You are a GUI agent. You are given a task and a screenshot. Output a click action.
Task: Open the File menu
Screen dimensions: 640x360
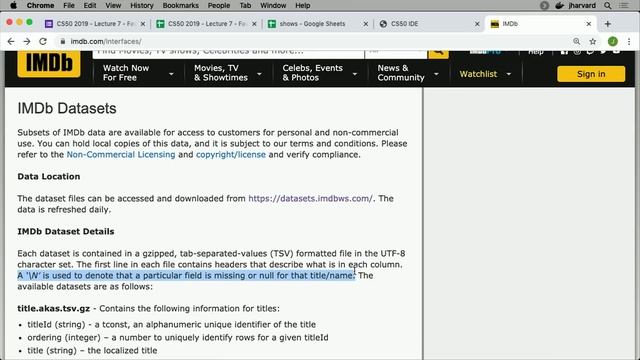click(69, 5)
